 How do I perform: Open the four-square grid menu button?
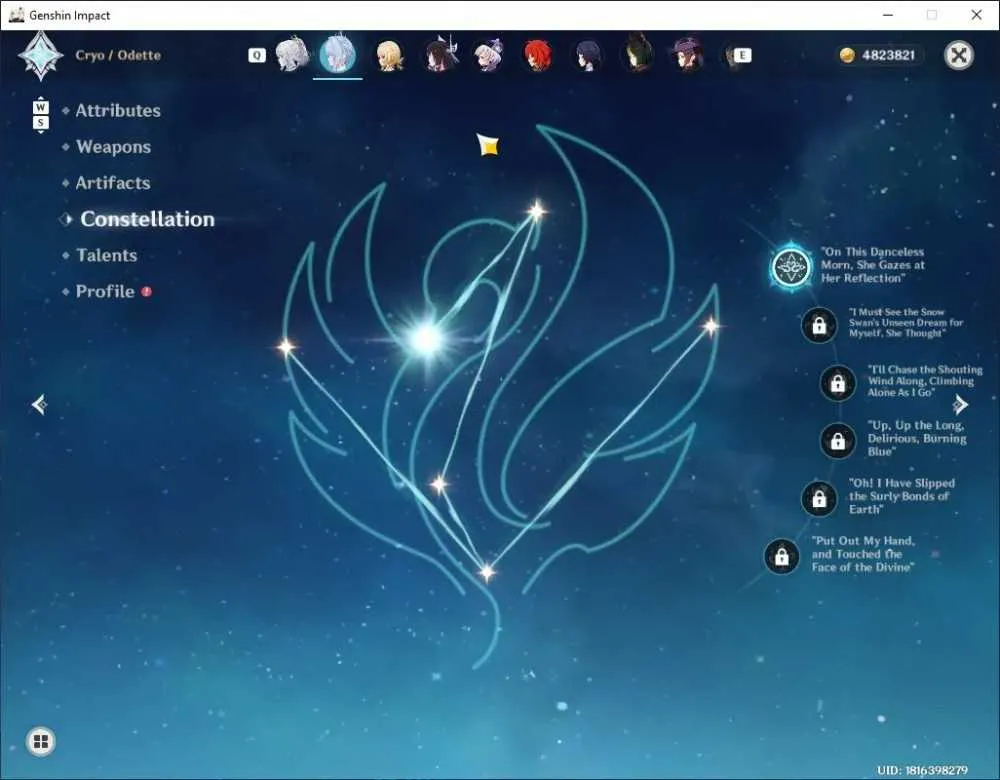tap(41, 741)
